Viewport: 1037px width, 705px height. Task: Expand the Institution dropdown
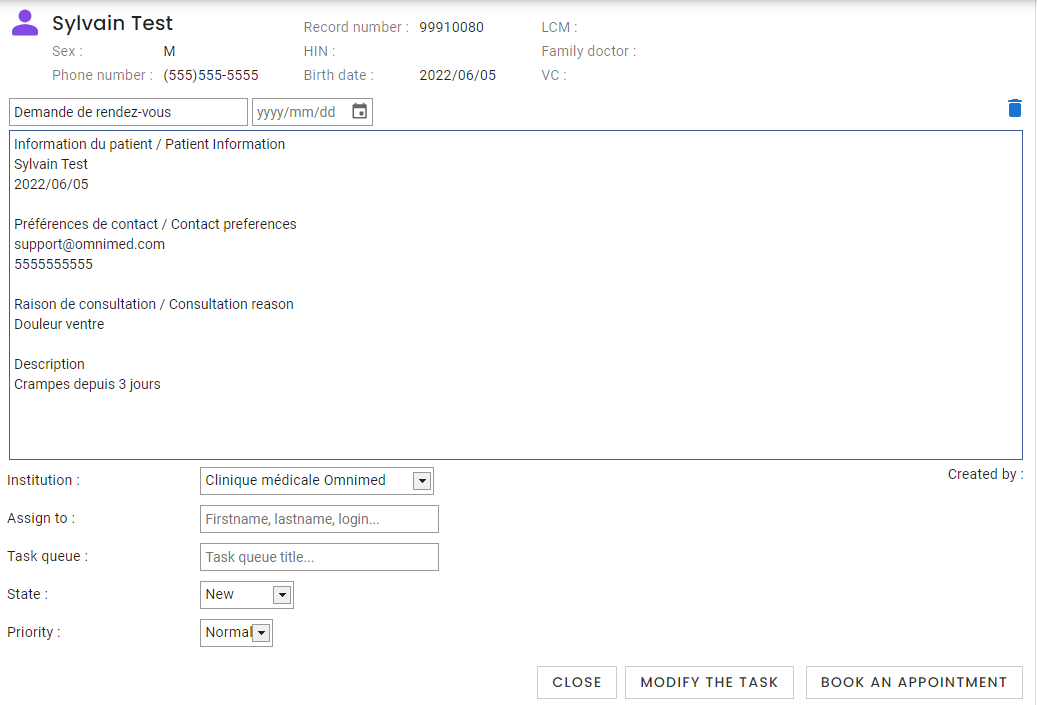tap(422, 481)
